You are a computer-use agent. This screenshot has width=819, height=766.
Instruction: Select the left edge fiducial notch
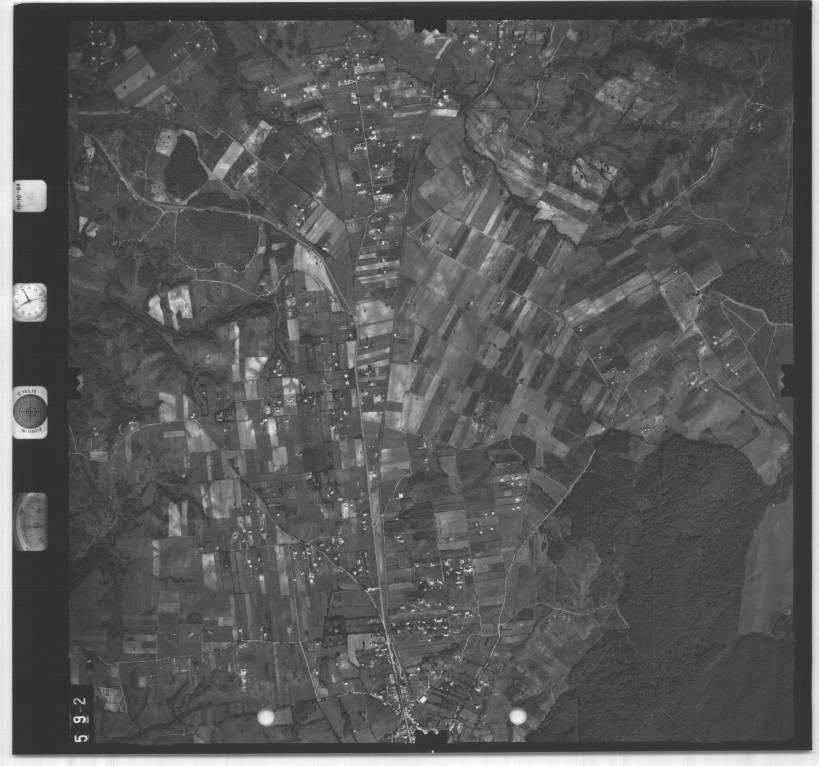click(x=73, y=380)
